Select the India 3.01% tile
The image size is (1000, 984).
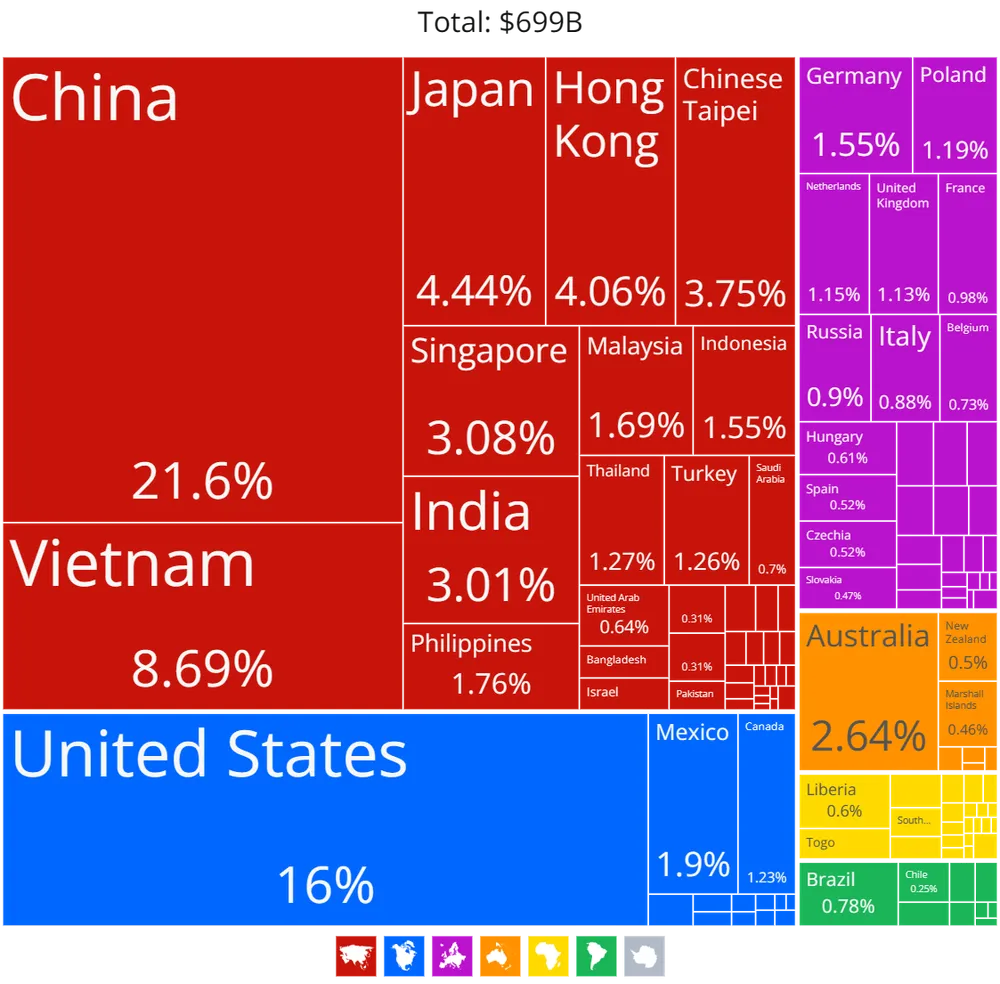pyautogui.click(x=490, y=550)
